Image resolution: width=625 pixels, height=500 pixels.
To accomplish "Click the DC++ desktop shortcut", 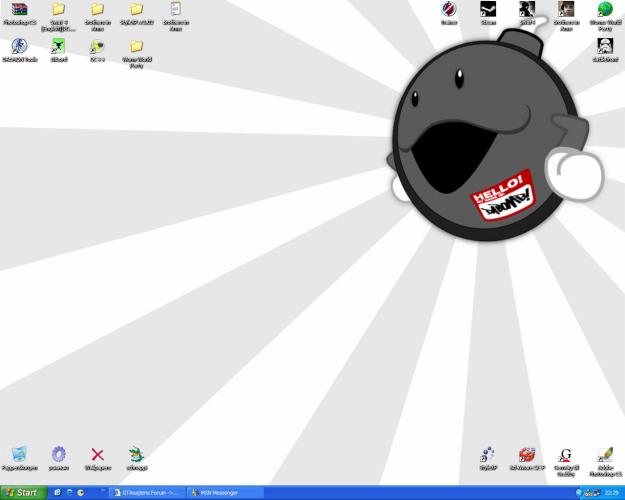I will point(97,47).
